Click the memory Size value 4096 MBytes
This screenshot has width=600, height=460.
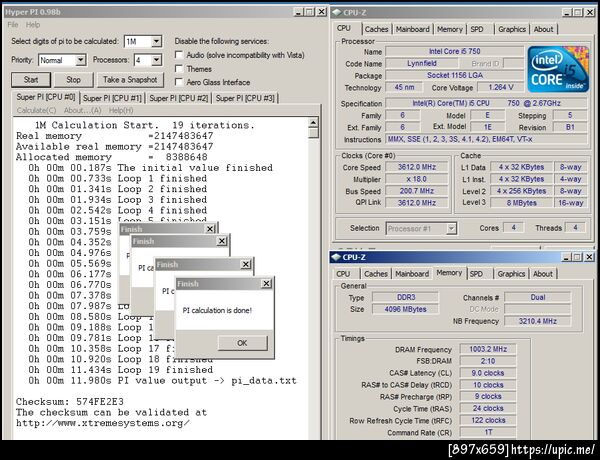(x=405, y=309)
